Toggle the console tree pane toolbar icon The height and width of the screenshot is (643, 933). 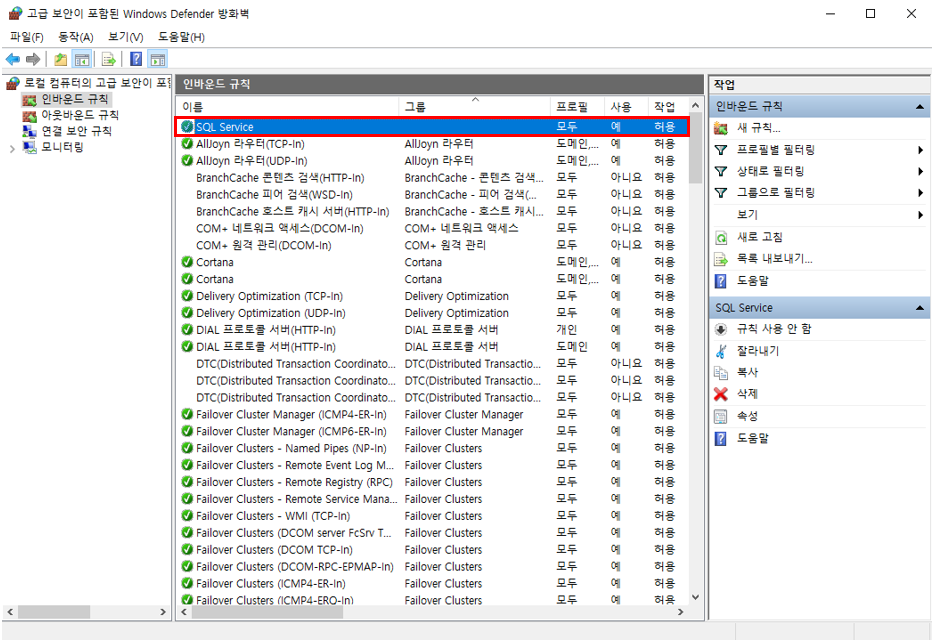[82, 59]
